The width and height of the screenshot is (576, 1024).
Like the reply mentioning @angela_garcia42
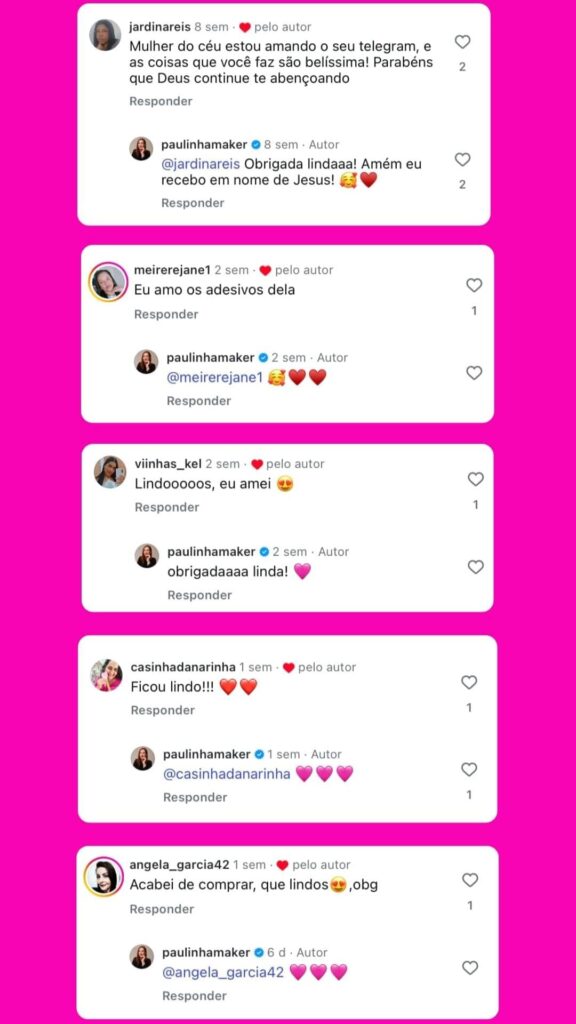[x=470, y=968]
